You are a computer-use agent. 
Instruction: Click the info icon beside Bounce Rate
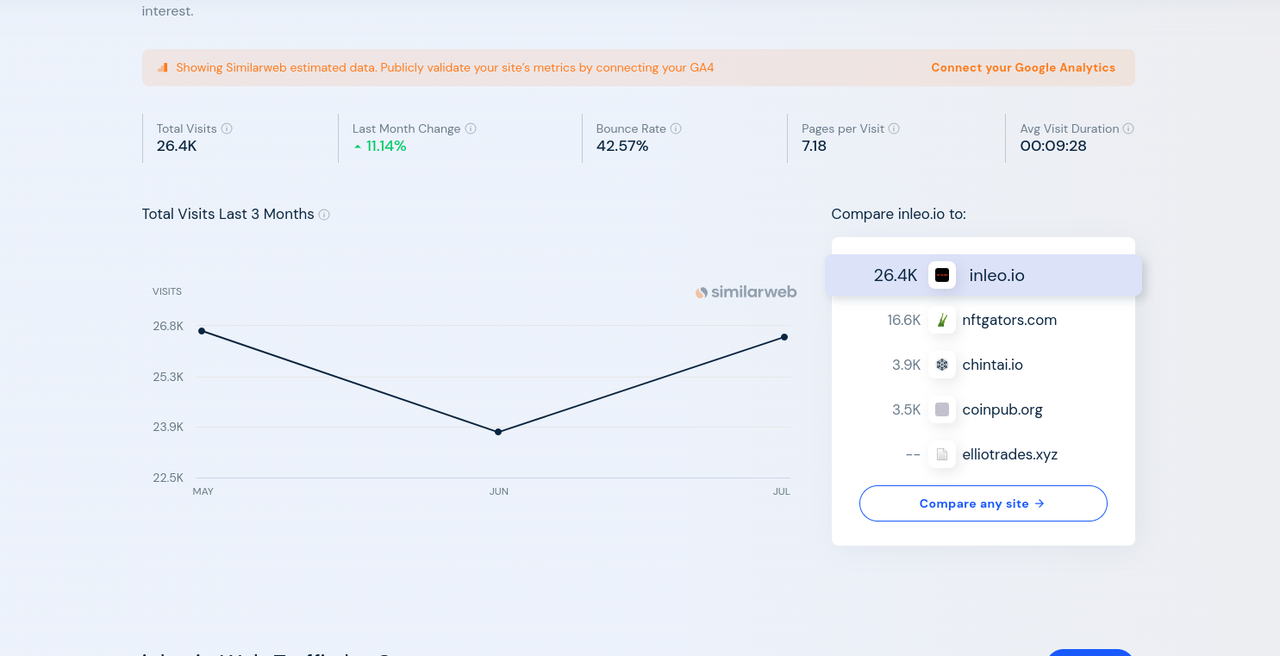click(x=676, y=129)
